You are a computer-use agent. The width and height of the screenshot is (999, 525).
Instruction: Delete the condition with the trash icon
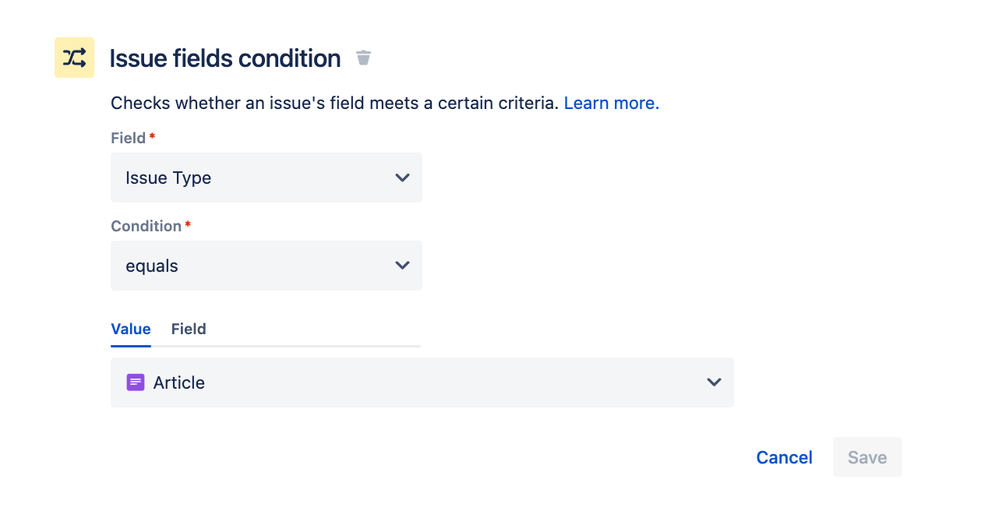coord(363,58)
